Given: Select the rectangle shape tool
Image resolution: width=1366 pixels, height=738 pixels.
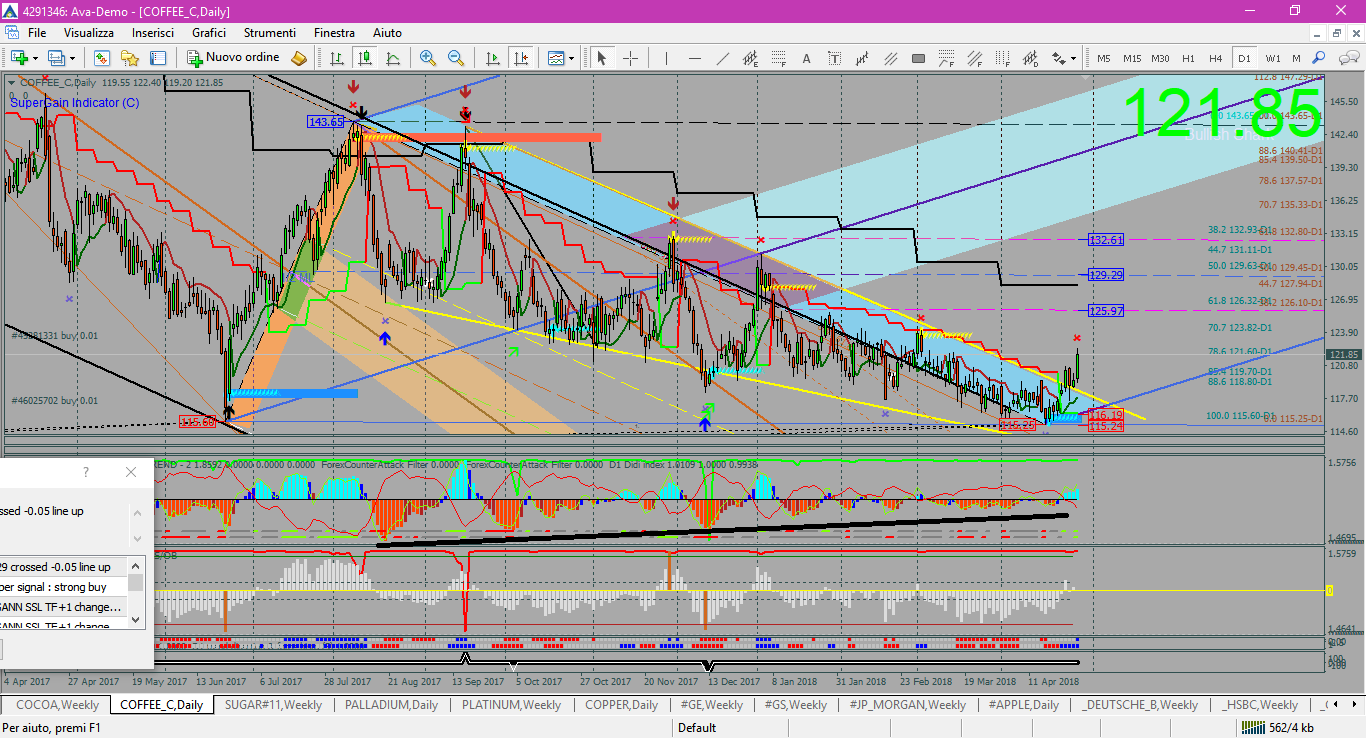Looking at the screenshot, I should pos(918,58).
